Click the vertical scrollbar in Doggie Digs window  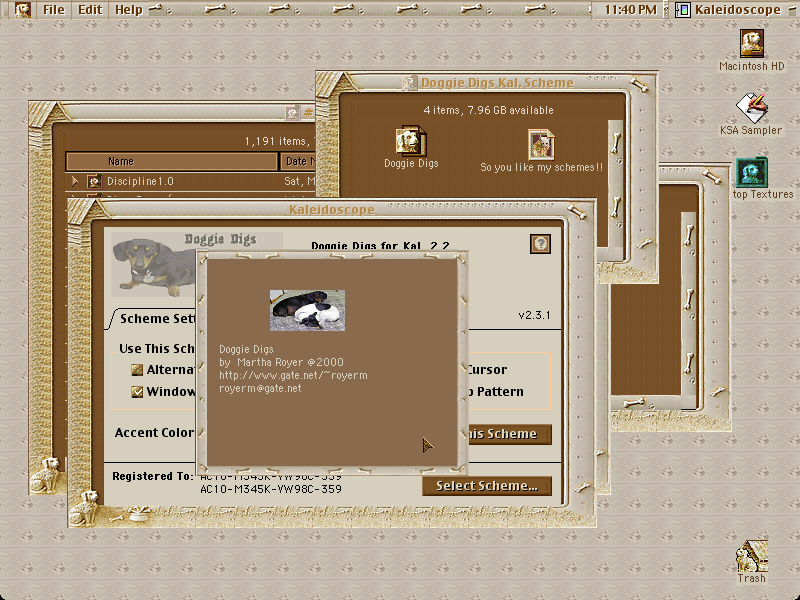[x=616, y=184]
